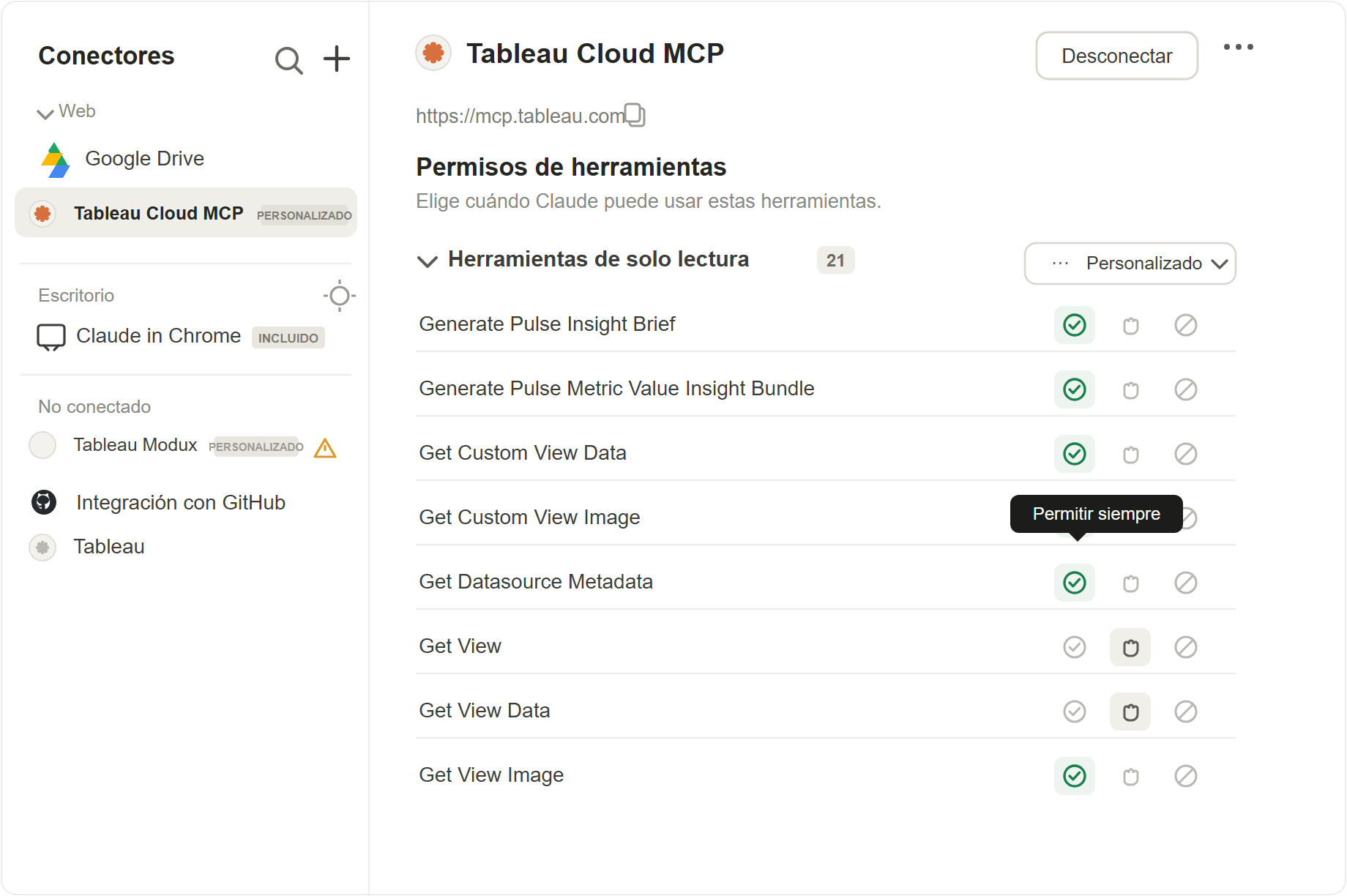
Task: Block Generate Pulse Metric Value Insight Bundle
Action: pos(1186,389)
